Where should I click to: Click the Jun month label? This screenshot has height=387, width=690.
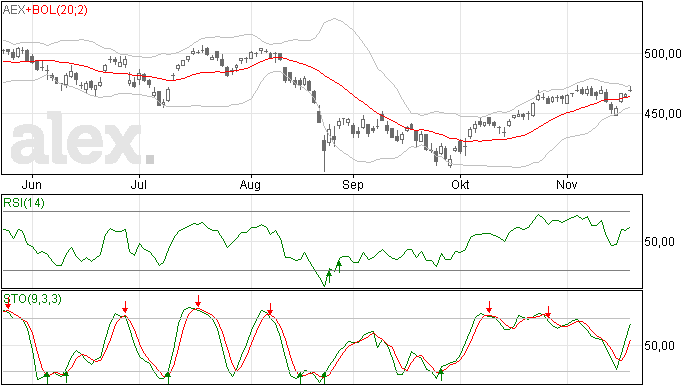pos(32,184)
